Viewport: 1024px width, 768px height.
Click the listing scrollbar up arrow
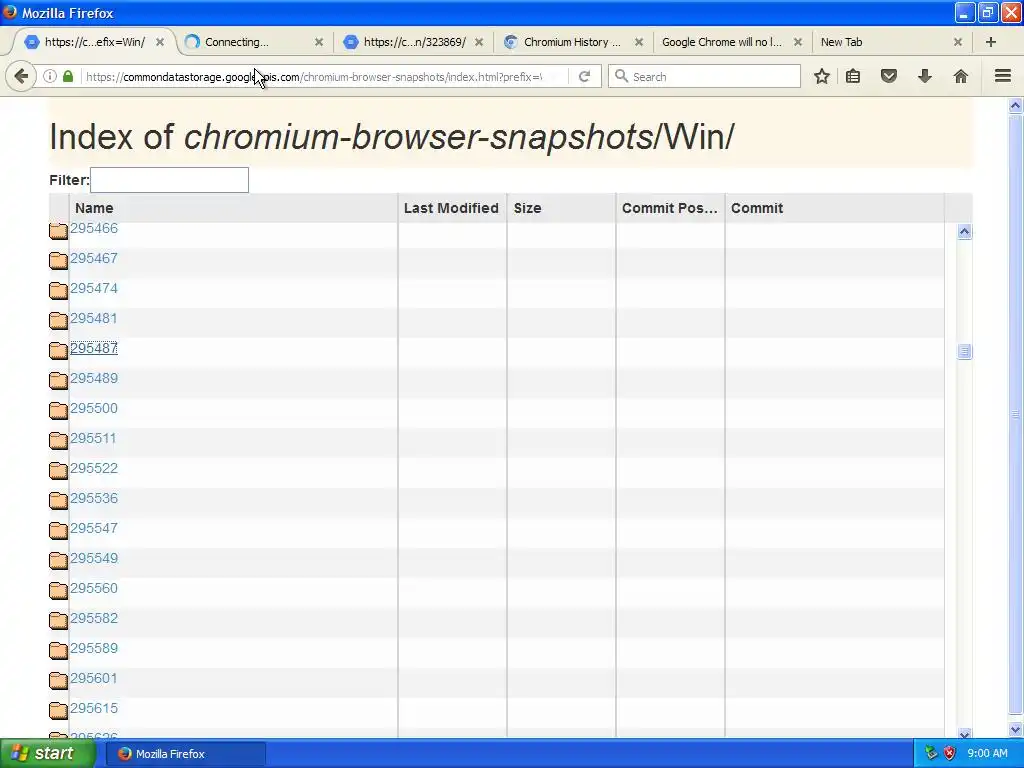[964, 232]
